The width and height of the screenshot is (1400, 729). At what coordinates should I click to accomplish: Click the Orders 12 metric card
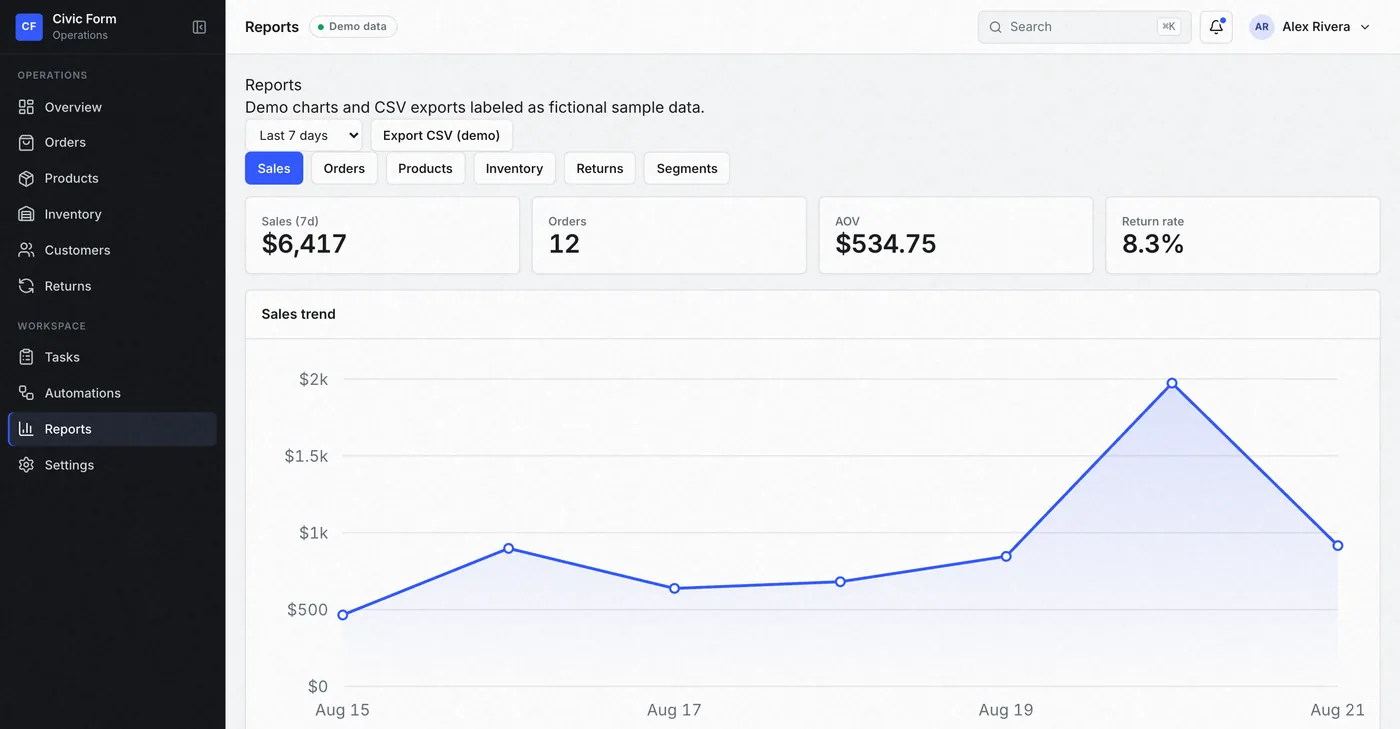click(x=669, y=235)
